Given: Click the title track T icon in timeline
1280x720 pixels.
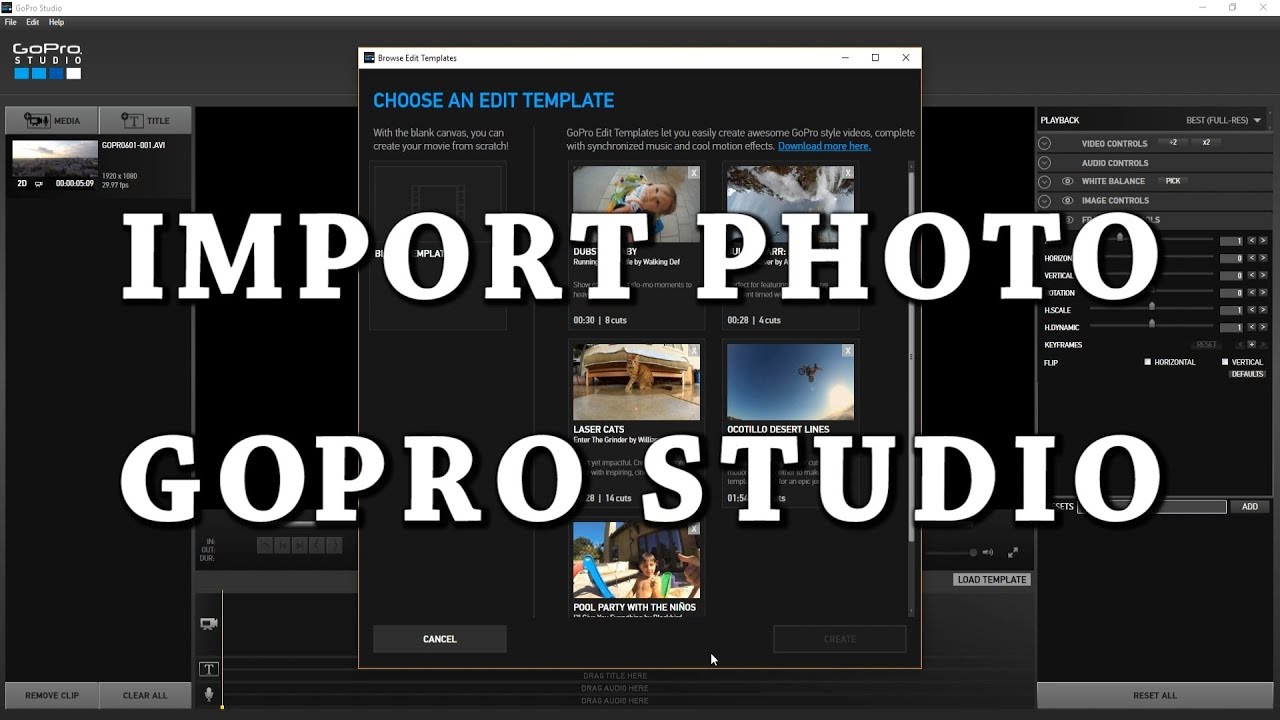Looking at the screenshot, I should tap(209, 669).
